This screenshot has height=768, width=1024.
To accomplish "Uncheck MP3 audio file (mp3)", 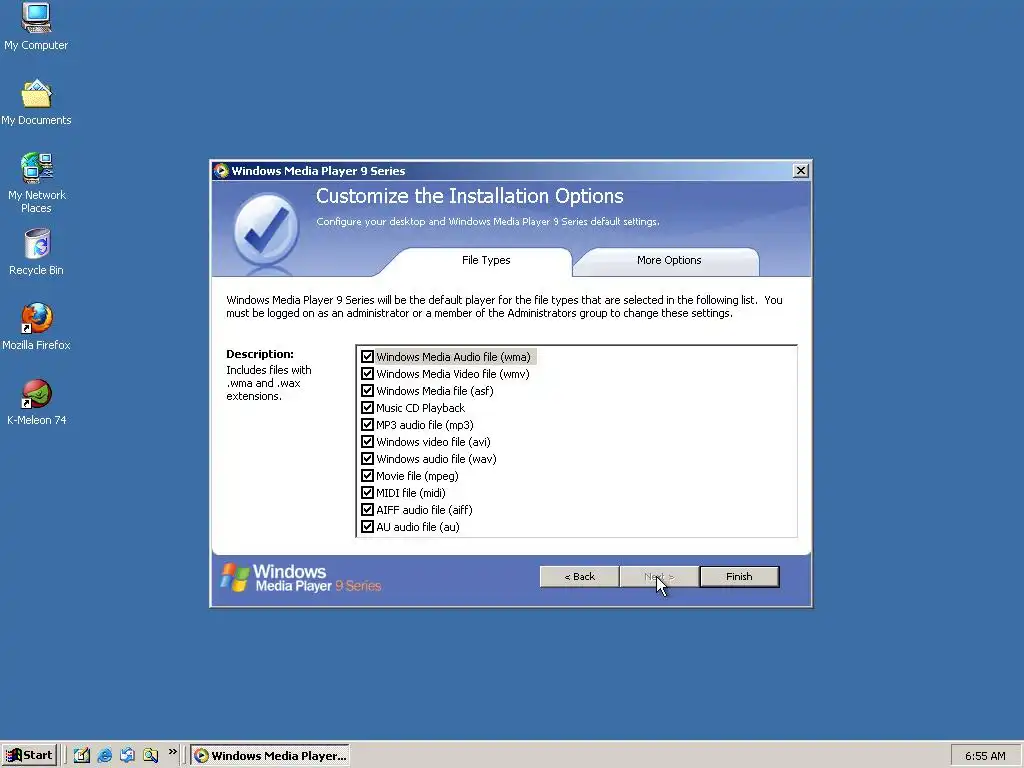I will coord(368,424).
